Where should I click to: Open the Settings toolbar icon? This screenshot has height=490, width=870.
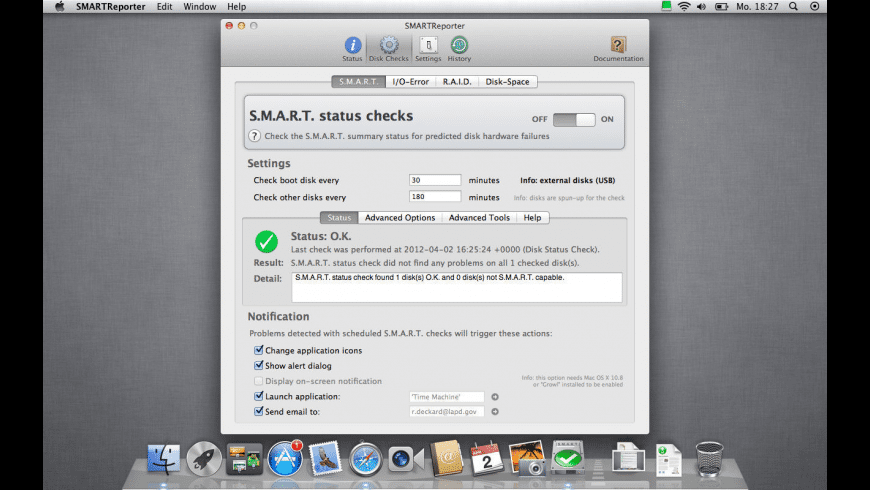[428, 49]
